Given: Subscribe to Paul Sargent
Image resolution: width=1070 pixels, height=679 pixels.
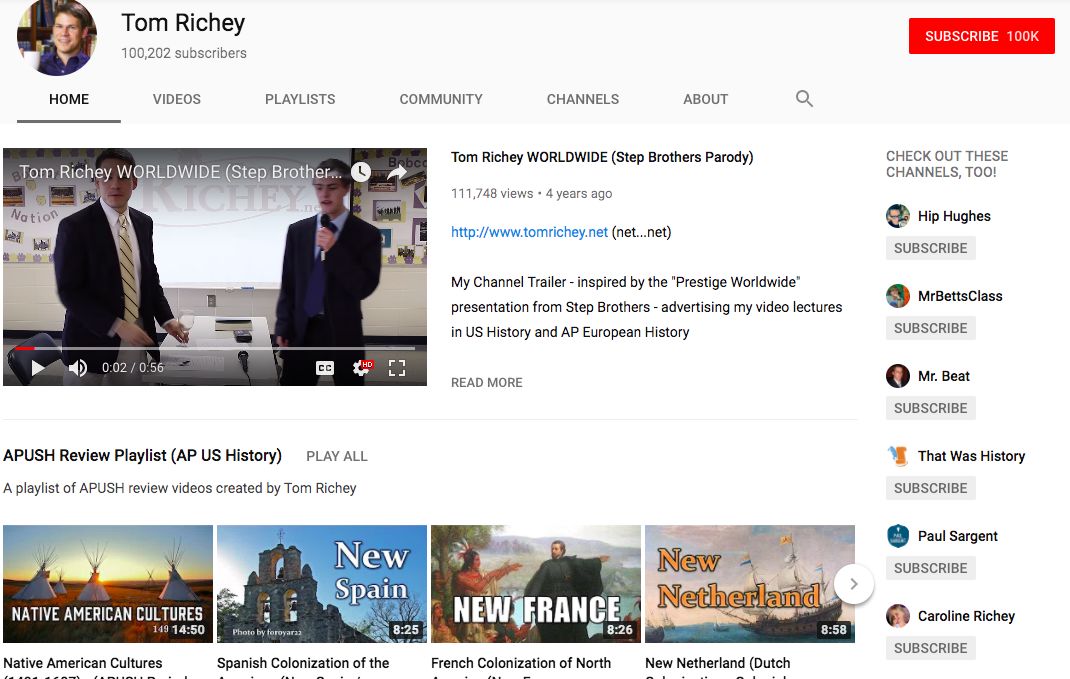Looking at the screenshot, I should click(x=931, y=568).
